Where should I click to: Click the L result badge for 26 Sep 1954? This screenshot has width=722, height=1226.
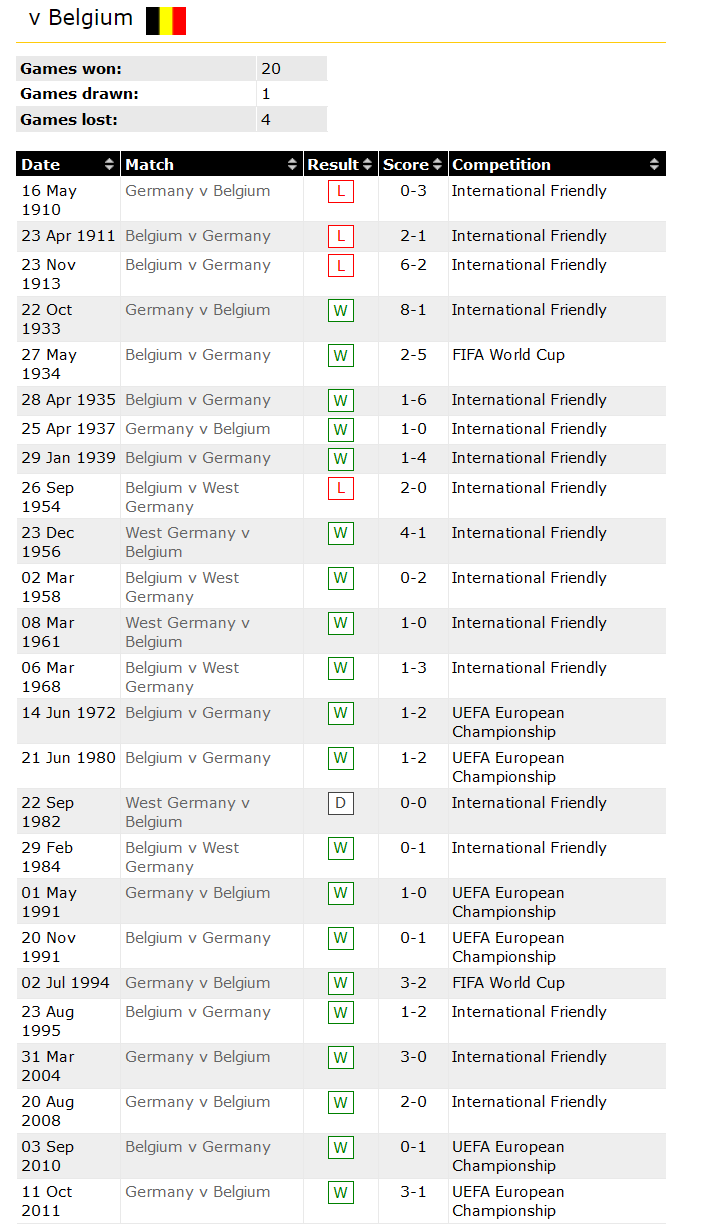(340, 489)
